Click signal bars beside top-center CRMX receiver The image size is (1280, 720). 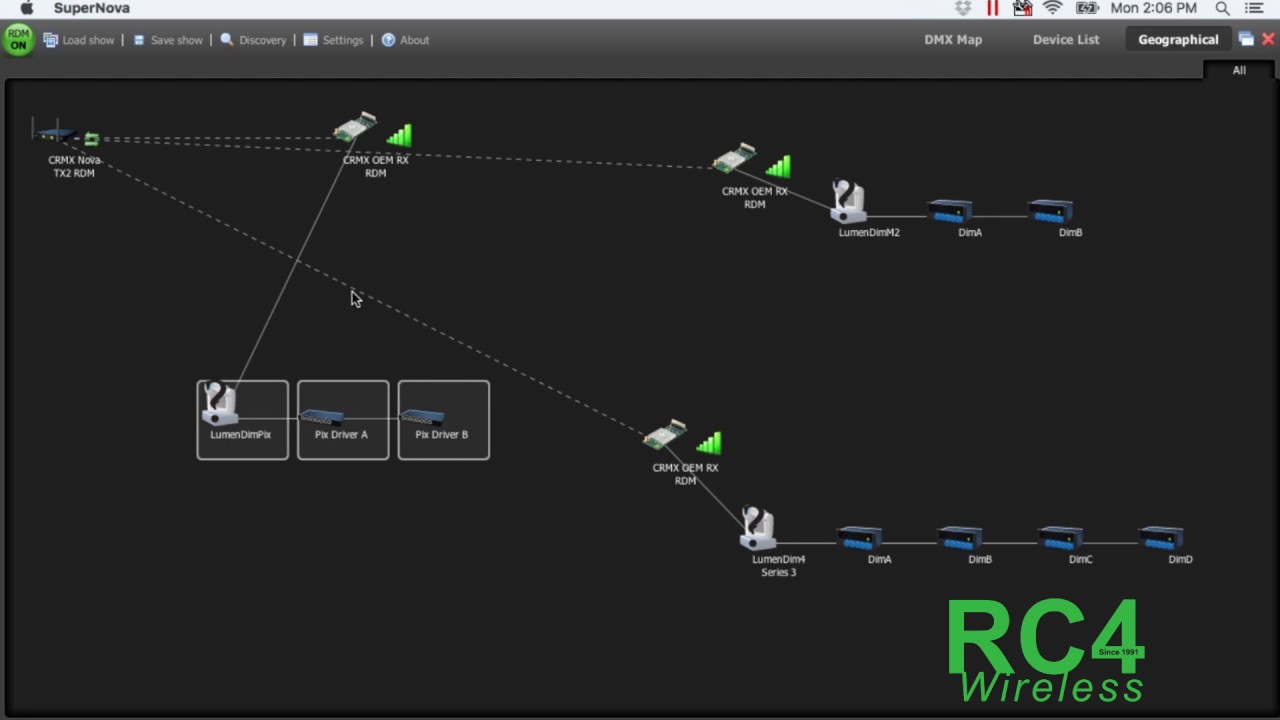point(399,135)
